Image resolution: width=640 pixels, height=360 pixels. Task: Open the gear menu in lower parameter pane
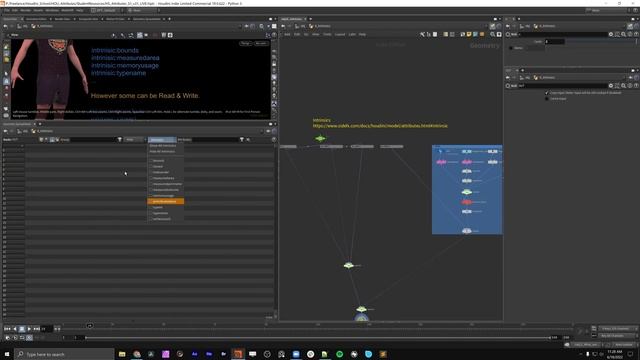pos(611,86)
